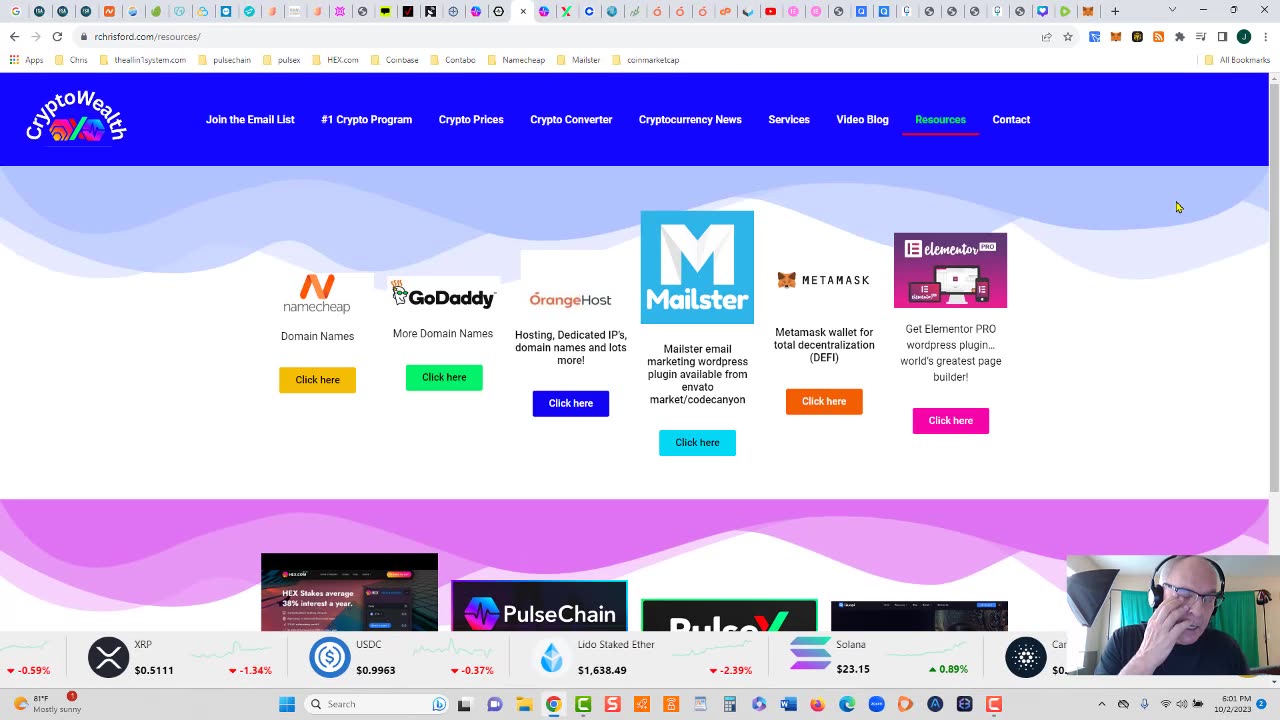
Task: Open the Chrome three-dot menu
Action: [x=1265, y=37]
